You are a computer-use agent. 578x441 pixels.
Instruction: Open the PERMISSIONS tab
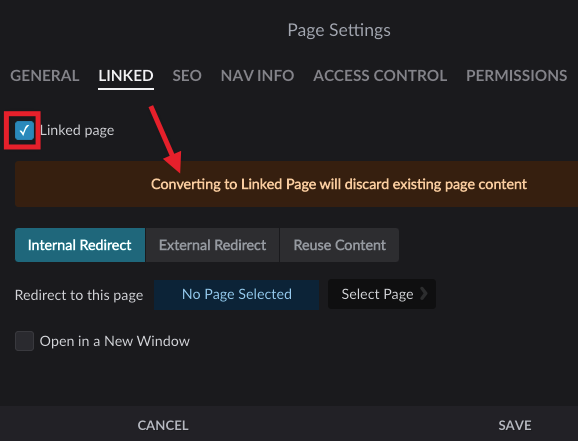click(x=516, y=76)
